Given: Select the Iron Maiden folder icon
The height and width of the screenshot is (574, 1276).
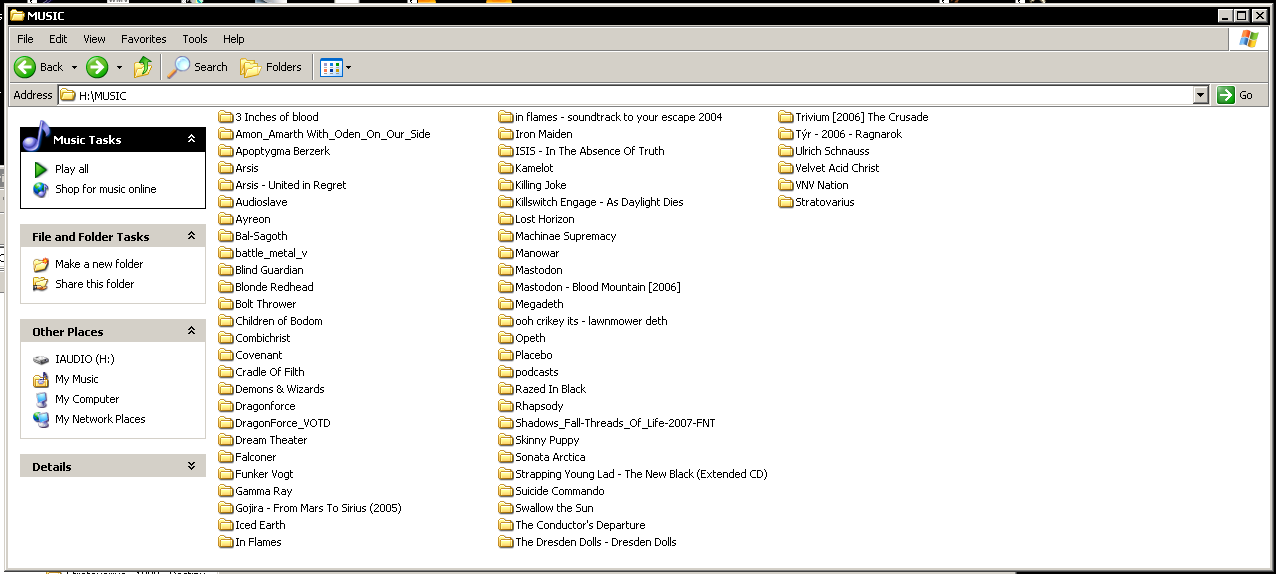Looking at the screenshot, I should tap(506, 134).
